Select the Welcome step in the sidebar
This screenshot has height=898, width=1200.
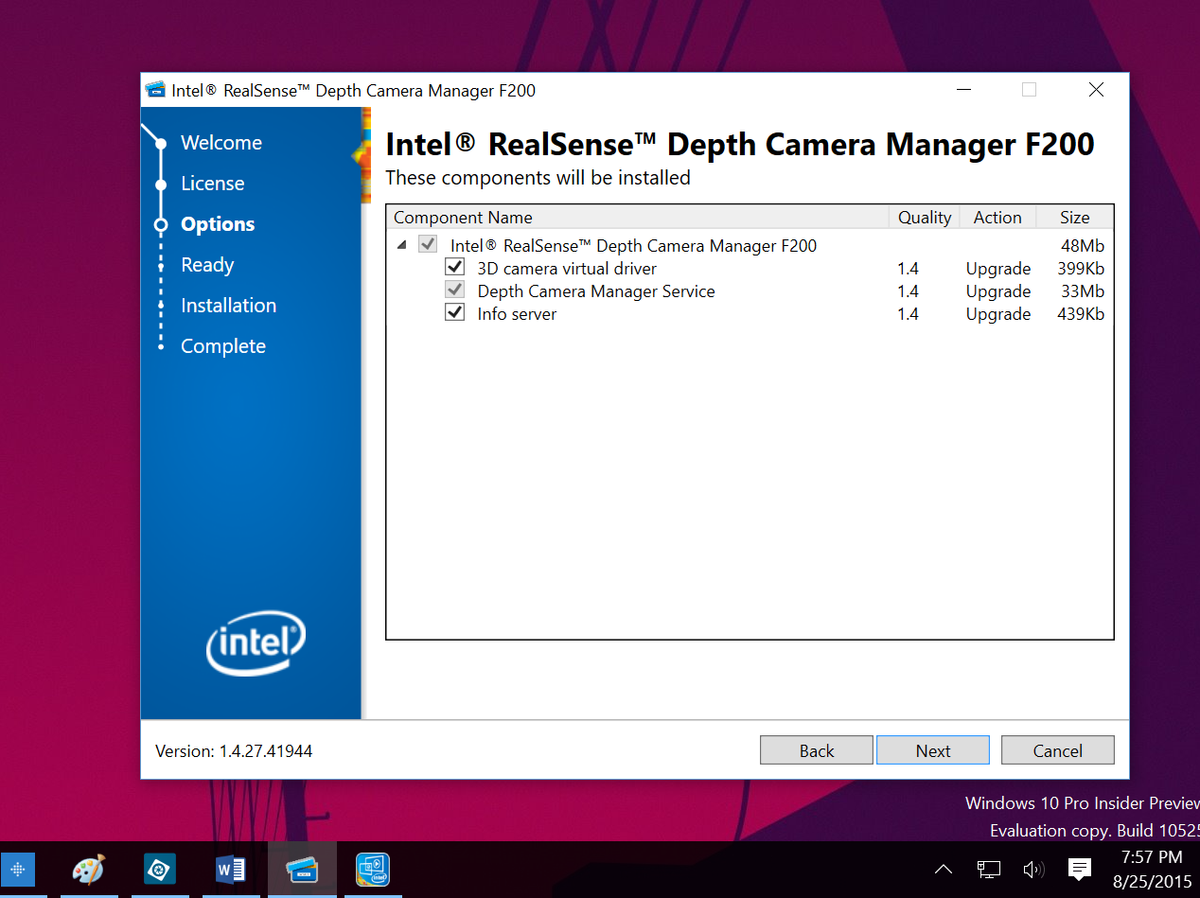click(x=221, y=142)
